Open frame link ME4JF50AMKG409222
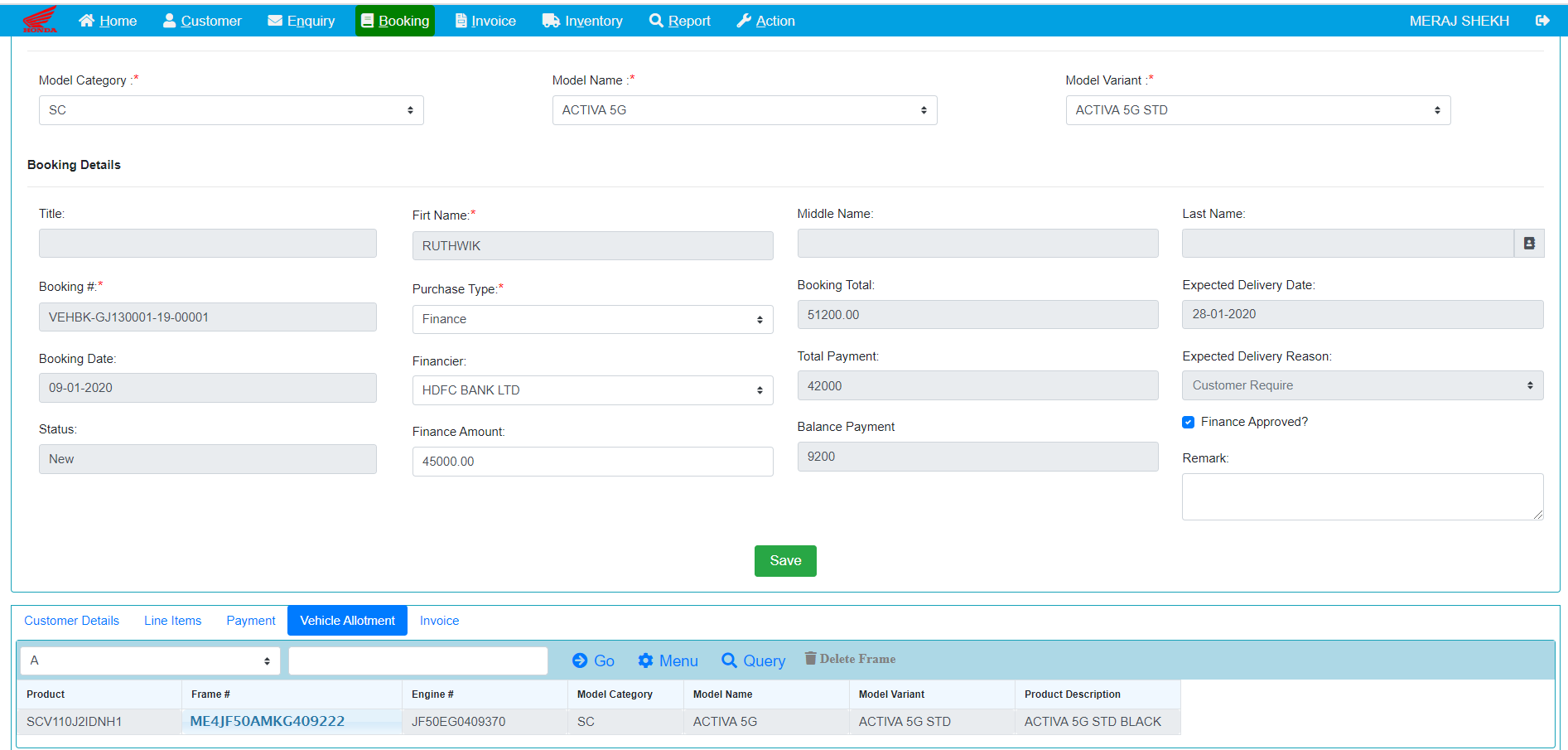Screen dimensions: 1568x750 coord(267,721)
